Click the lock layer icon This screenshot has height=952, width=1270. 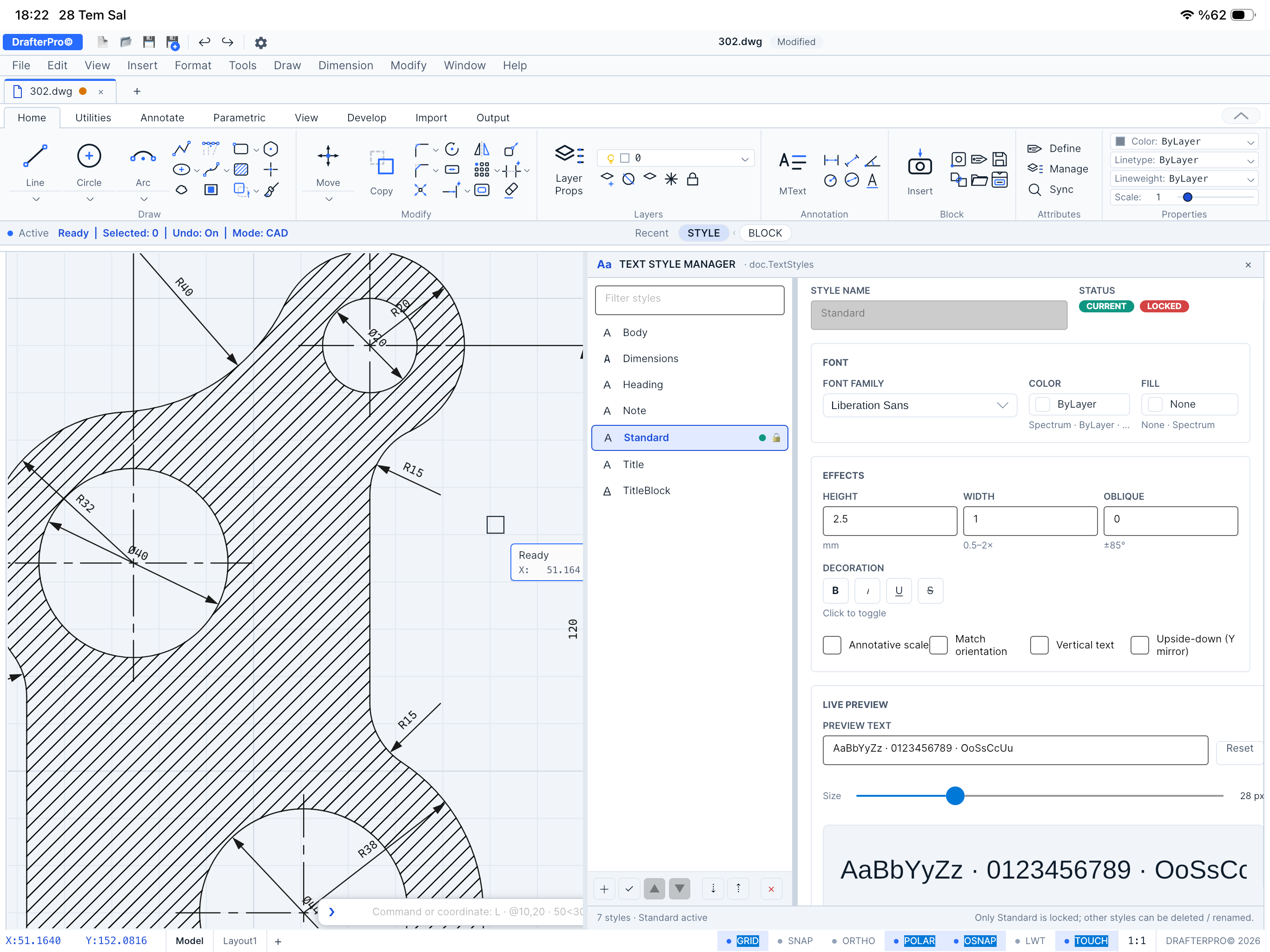pos(693,179)
